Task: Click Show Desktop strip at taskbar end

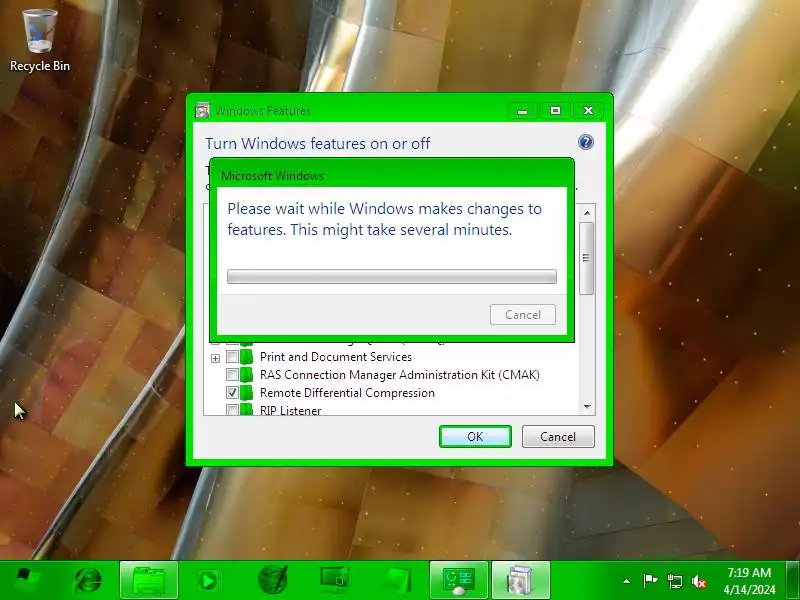Action: coord(793,581)
